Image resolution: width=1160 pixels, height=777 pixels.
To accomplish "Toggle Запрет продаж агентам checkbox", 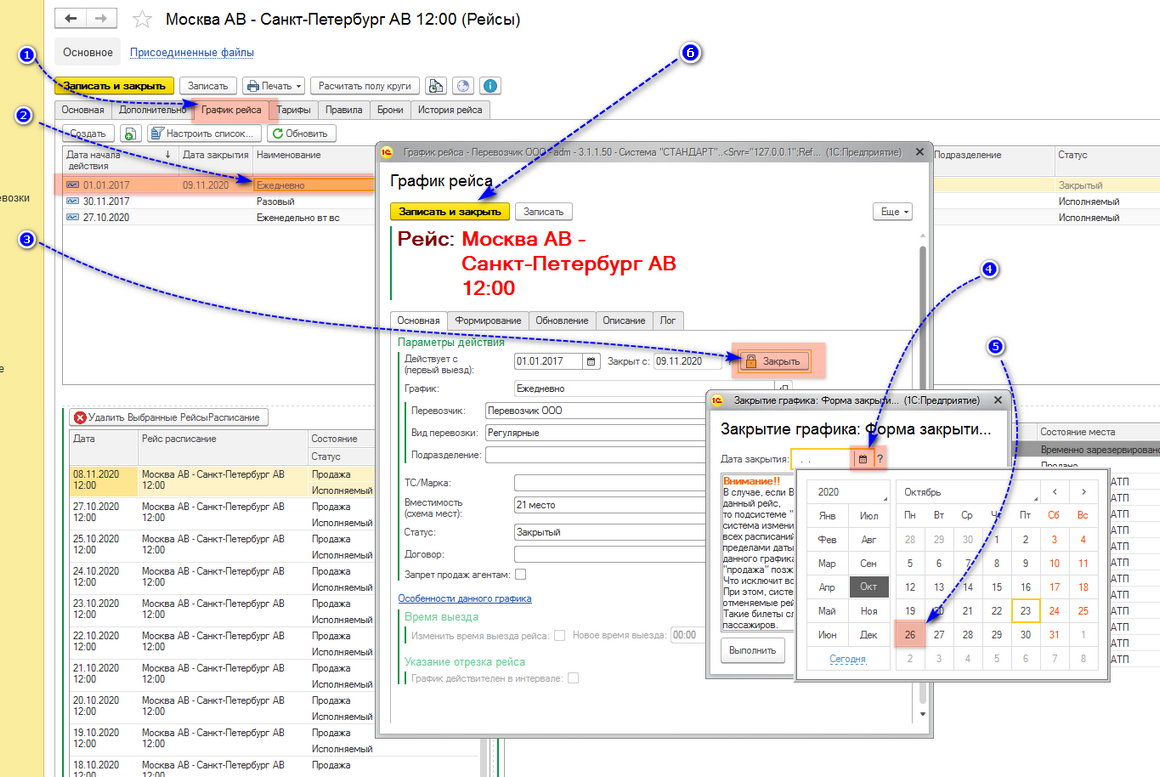I will click(x=520, y=575).
